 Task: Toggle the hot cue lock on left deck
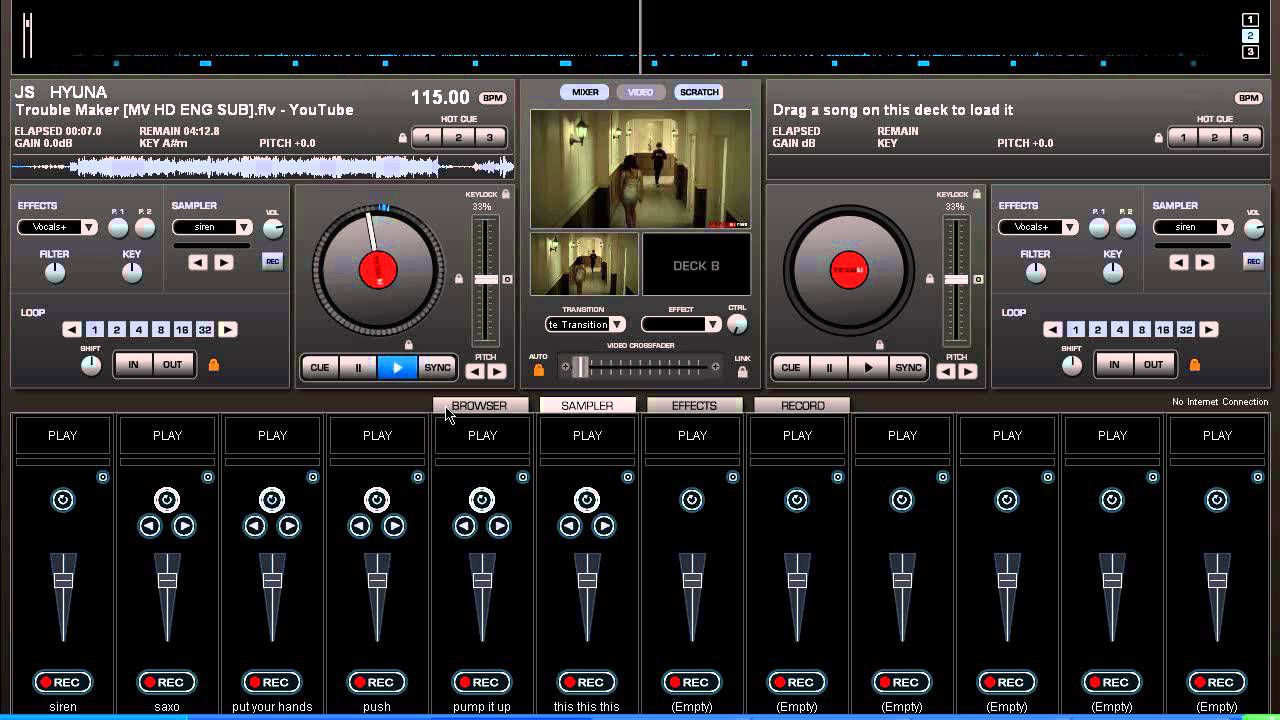pyautogui.click(x=403, y=138)
